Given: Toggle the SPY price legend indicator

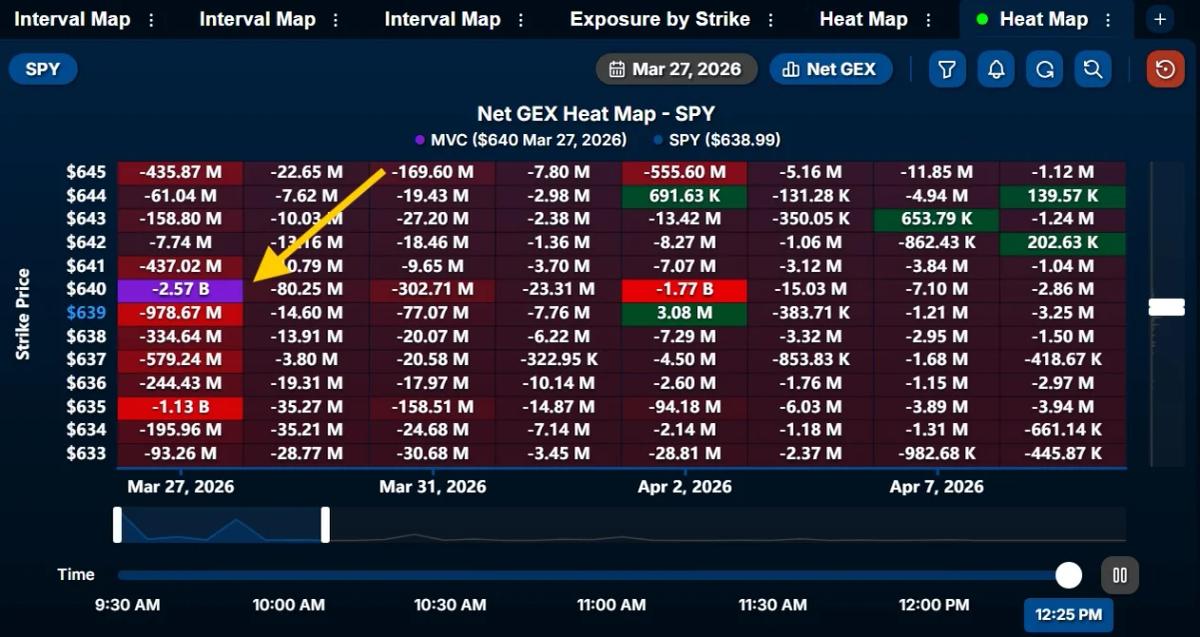Looking at the screenshot, I should coord(659,140).
